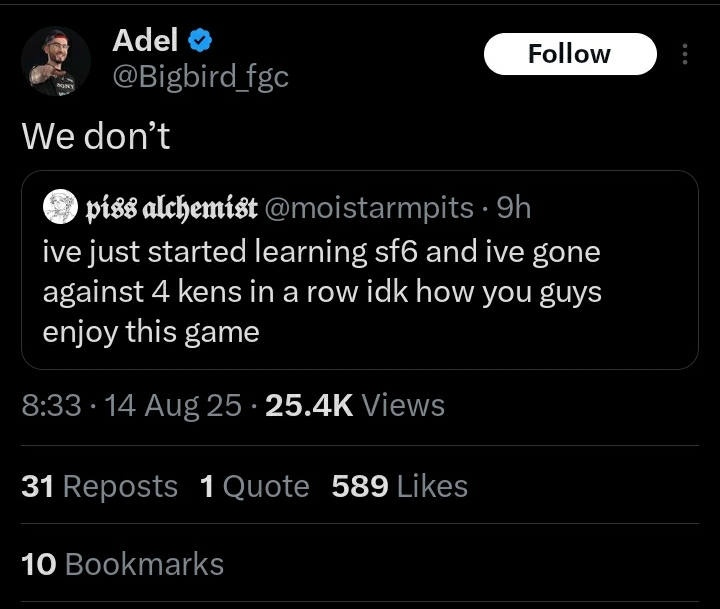
Task: Click the 14 Aug 25 post date
Action: (x=168, y=405)
